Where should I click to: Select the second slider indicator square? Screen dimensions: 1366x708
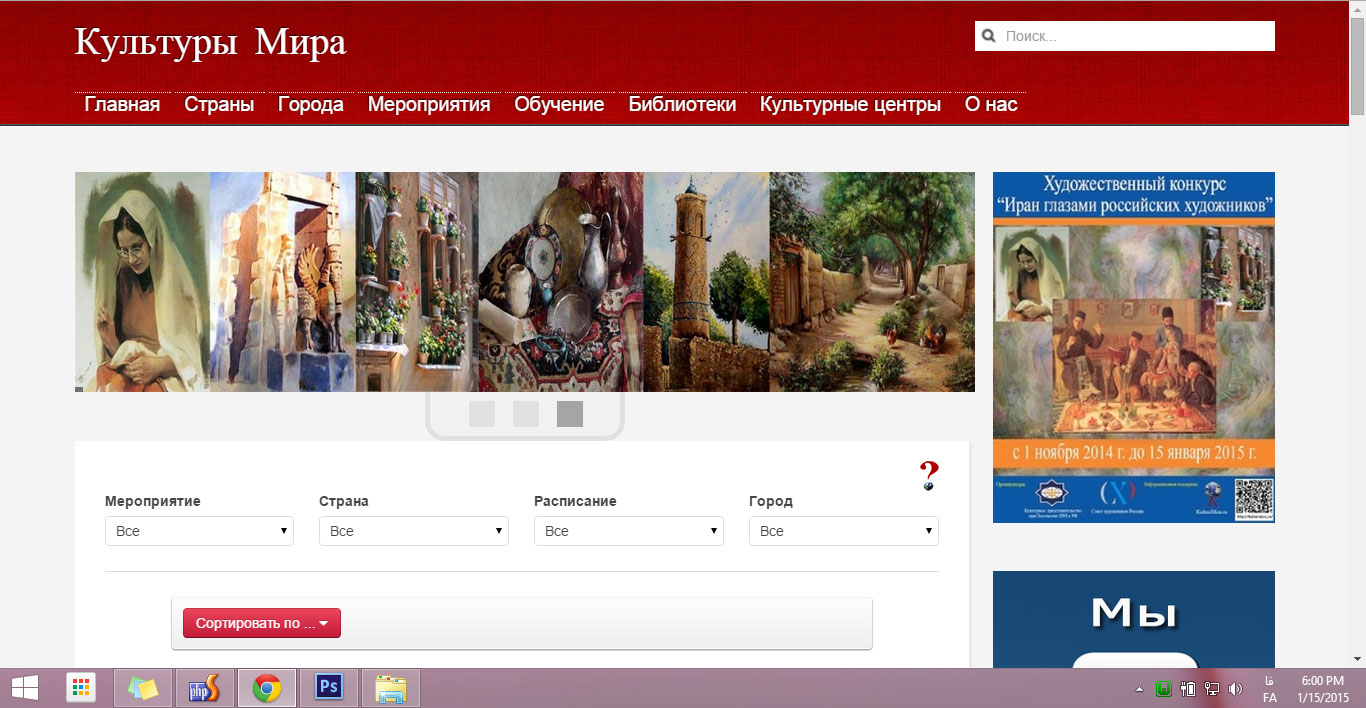pos(526,414)
